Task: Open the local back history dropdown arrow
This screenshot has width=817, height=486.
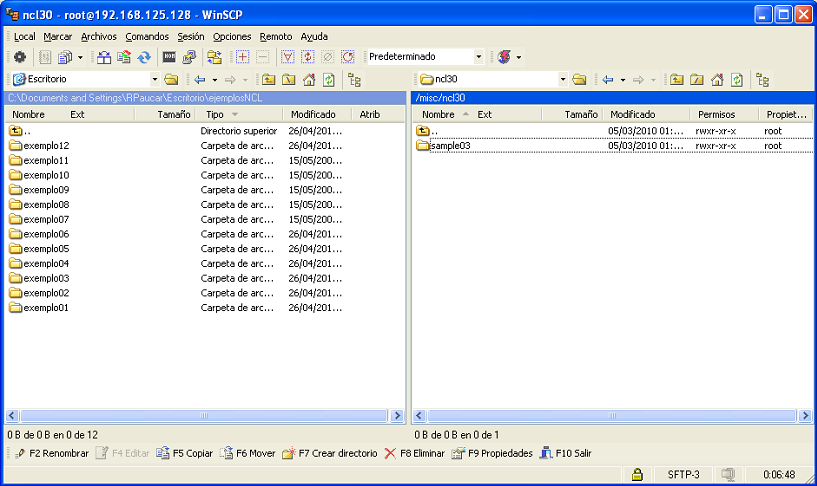Action: click(x=214, y=80)
